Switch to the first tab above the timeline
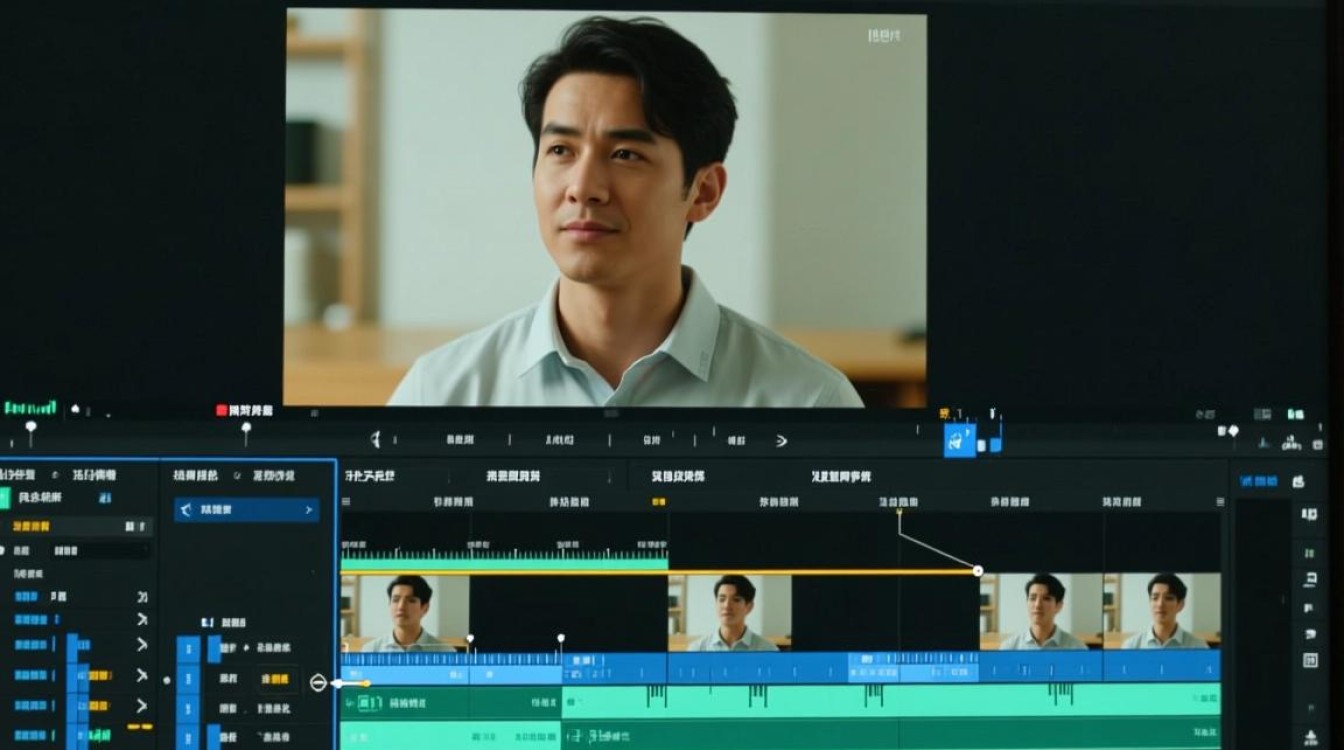This screenshot has width=1344, height=750. [369, 476]
